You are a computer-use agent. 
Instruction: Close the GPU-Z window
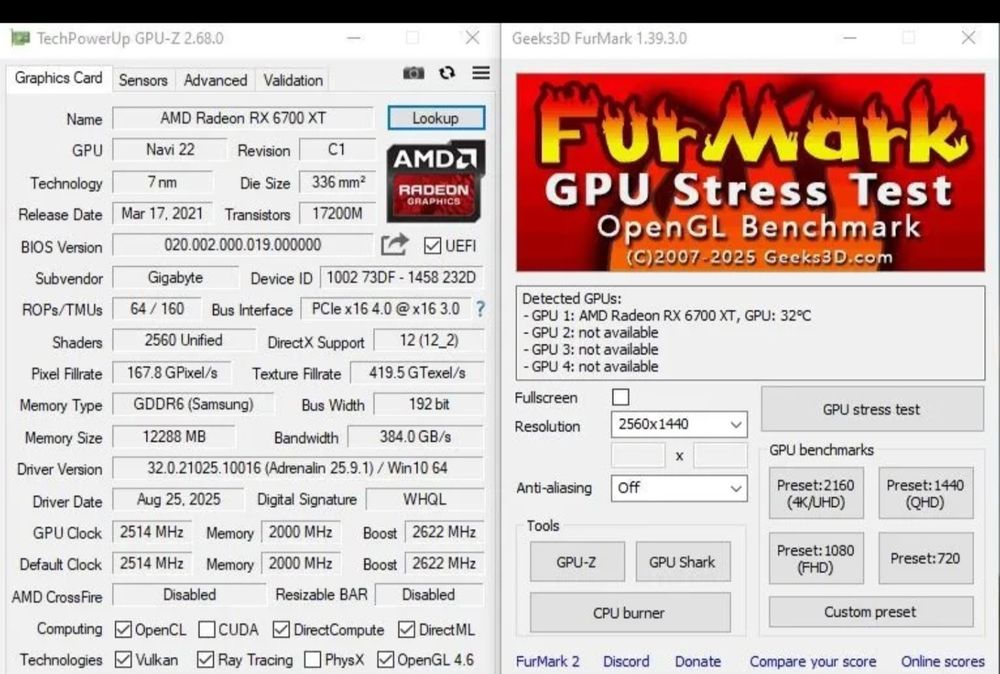[x=473, y=38]
